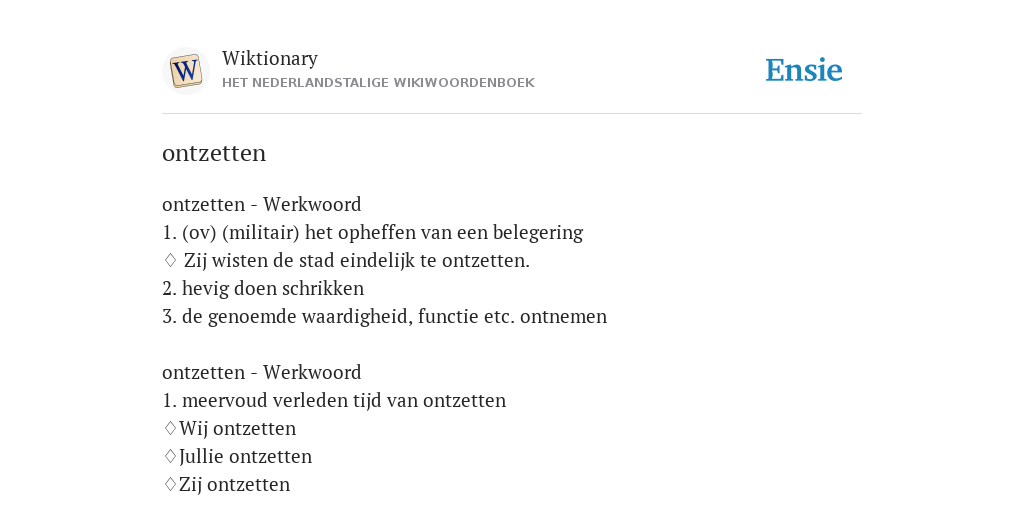Click the Wiktionary source title
This screenshot has height=512, width=1024.
270,58
